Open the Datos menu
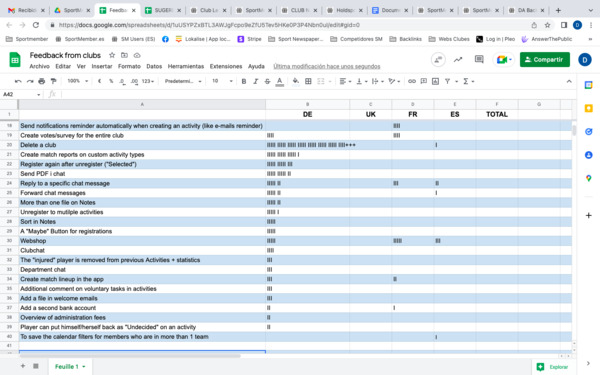The image size is (600, 375). [154, 66]
